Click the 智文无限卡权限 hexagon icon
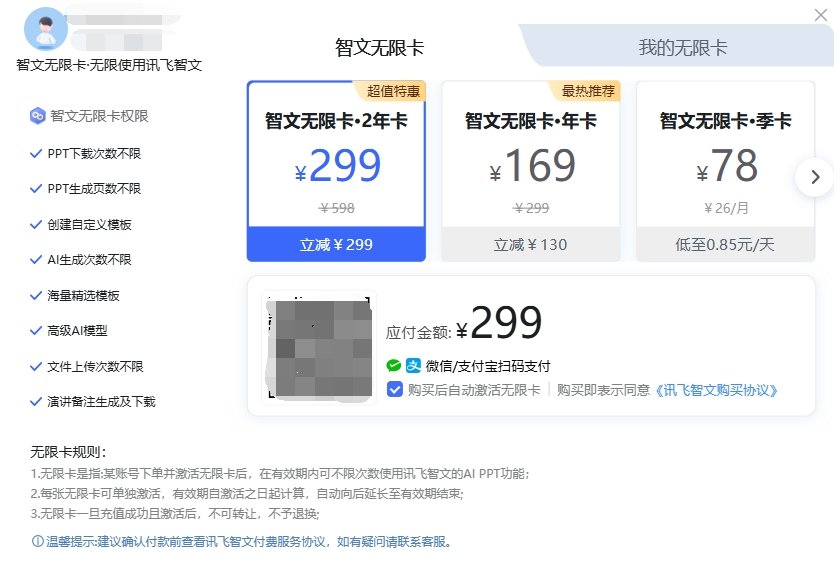The image size is (837, 563). point(37,116)
